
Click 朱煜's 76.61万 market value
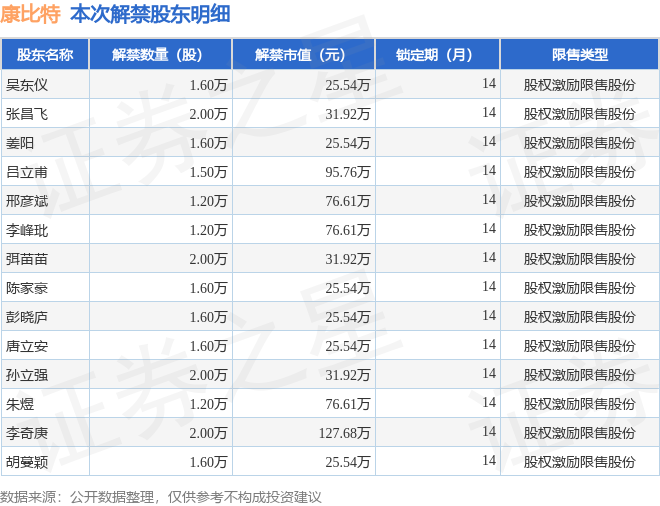(348, 404)
